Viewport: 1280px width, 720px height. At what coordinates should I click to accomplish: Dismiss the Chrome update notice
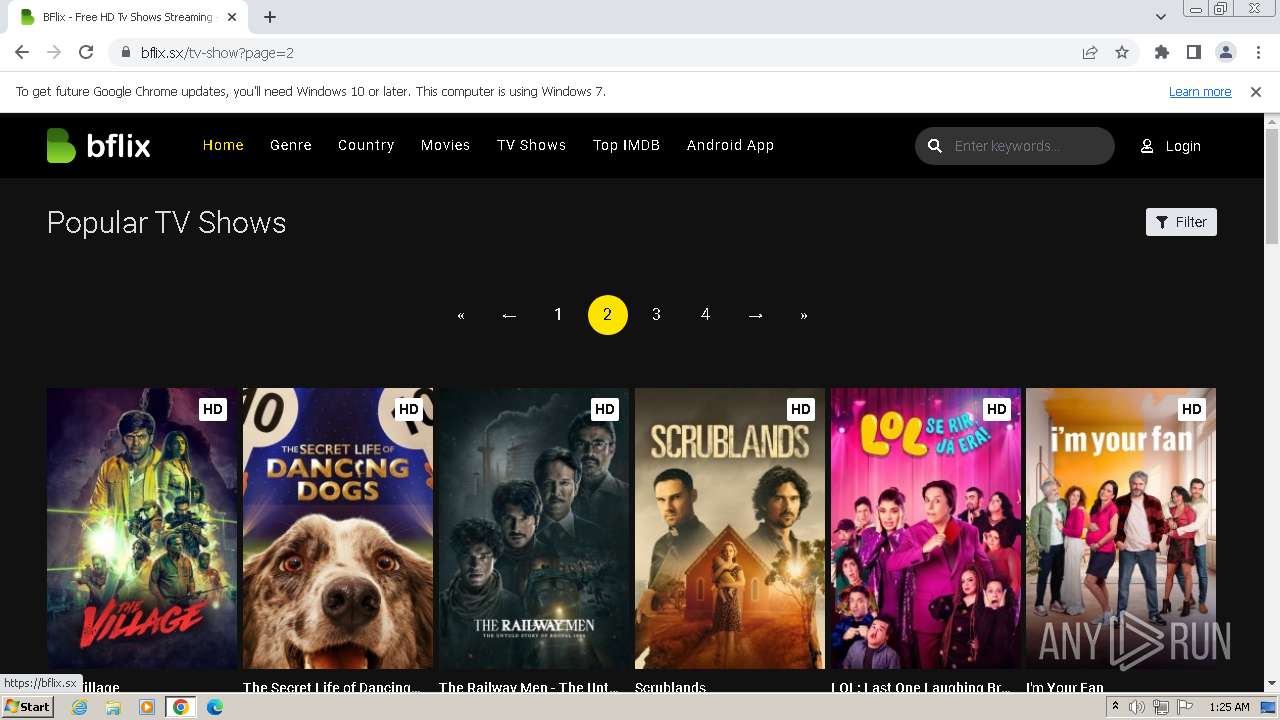pyautogui.click(x=1256, y=92)
